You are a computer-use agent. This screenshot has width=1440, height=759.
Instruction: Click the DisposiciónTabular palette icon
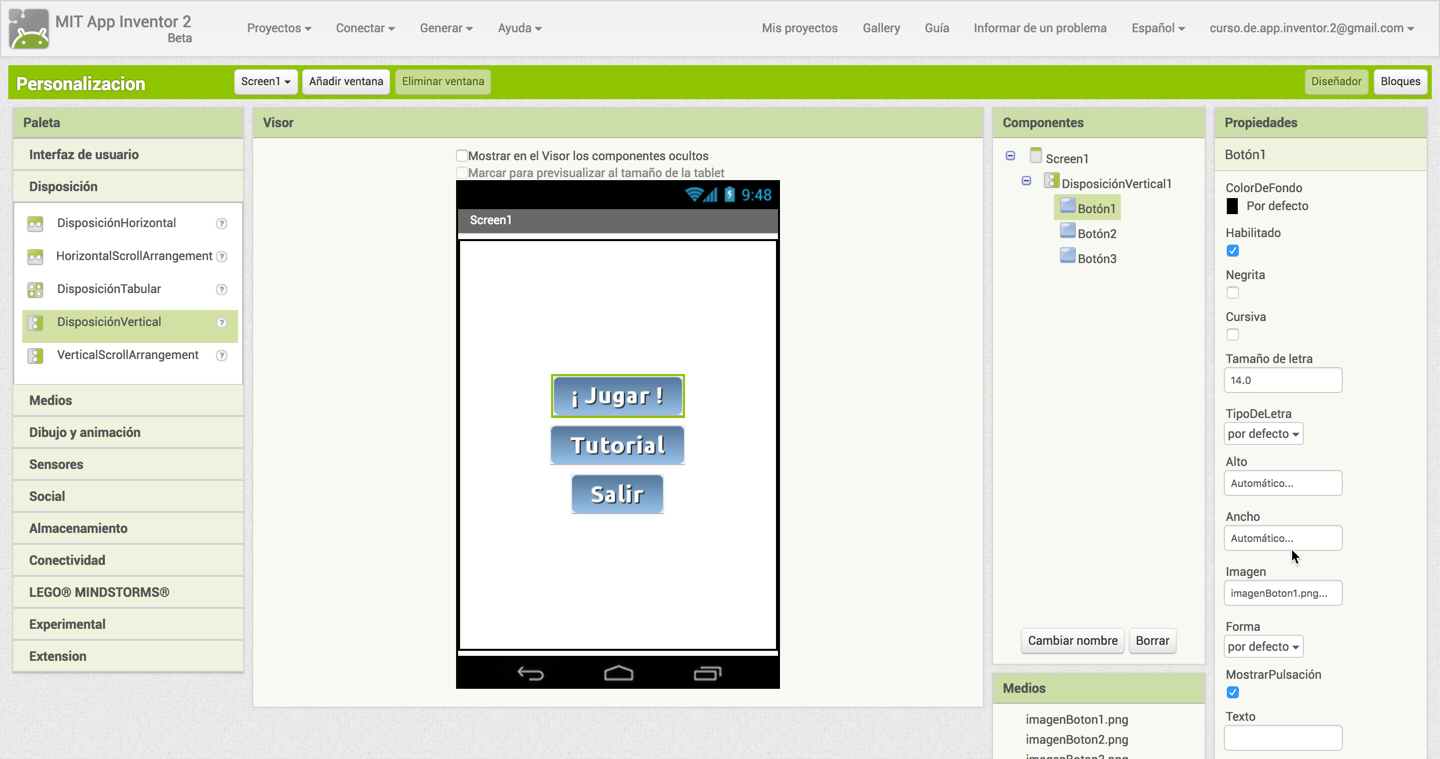(35, 290)
